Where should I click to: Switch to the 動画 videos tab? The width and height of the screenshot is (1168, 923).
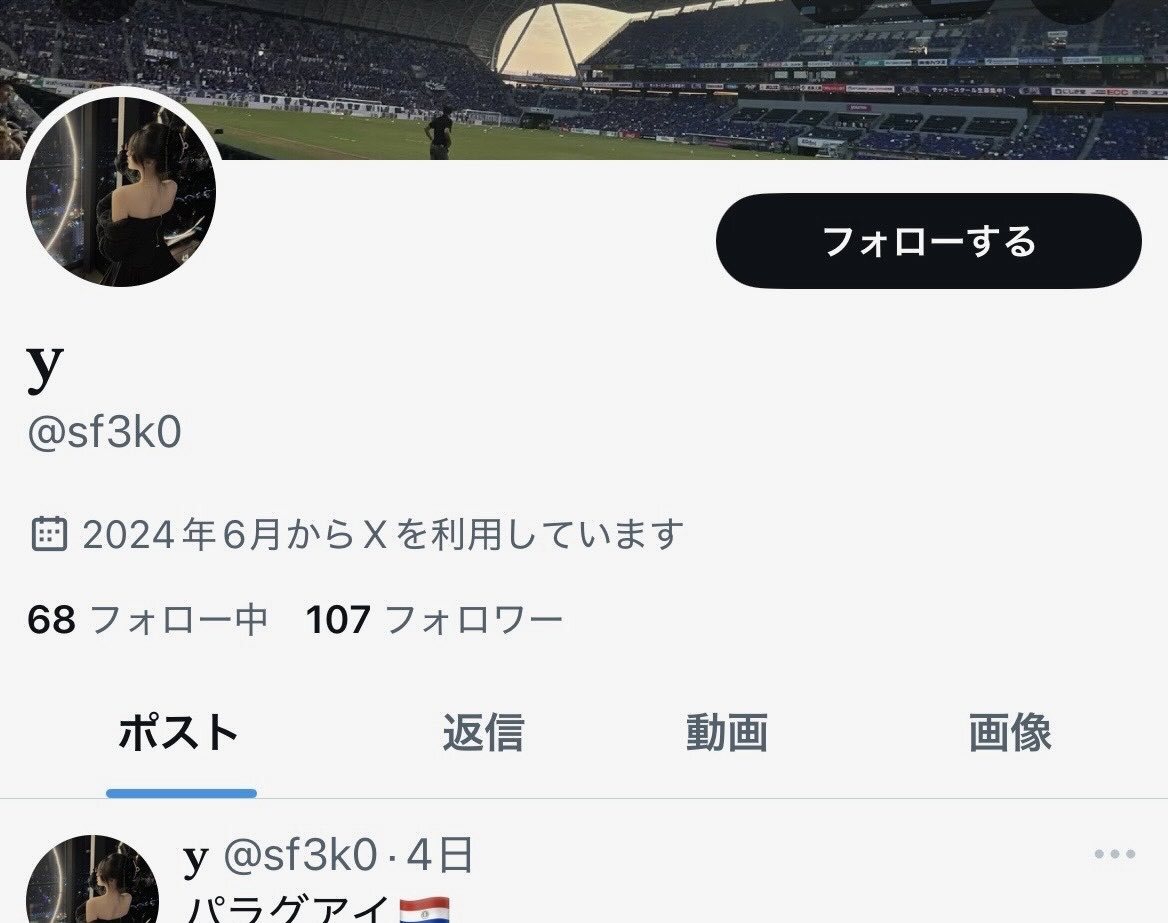click(x=727, y=732)
